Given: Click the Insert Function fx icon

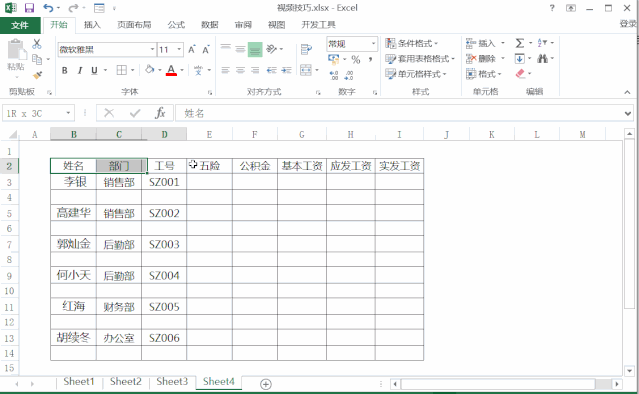Looking at the screenshot, I should pos(160,113).
